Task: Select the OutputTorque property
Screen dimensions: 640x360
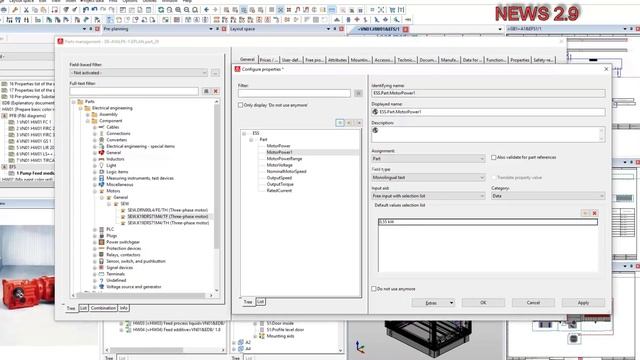Action: click(x=280, y=184)
